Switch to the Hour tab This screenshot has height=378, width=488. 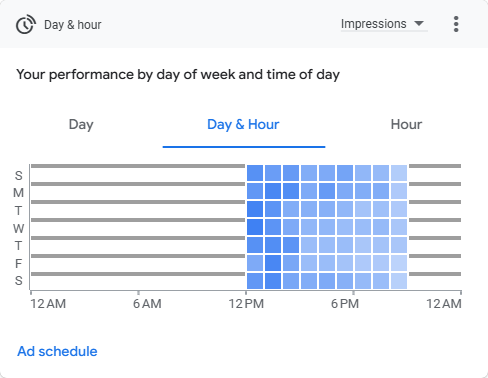[x=406, y=124]
